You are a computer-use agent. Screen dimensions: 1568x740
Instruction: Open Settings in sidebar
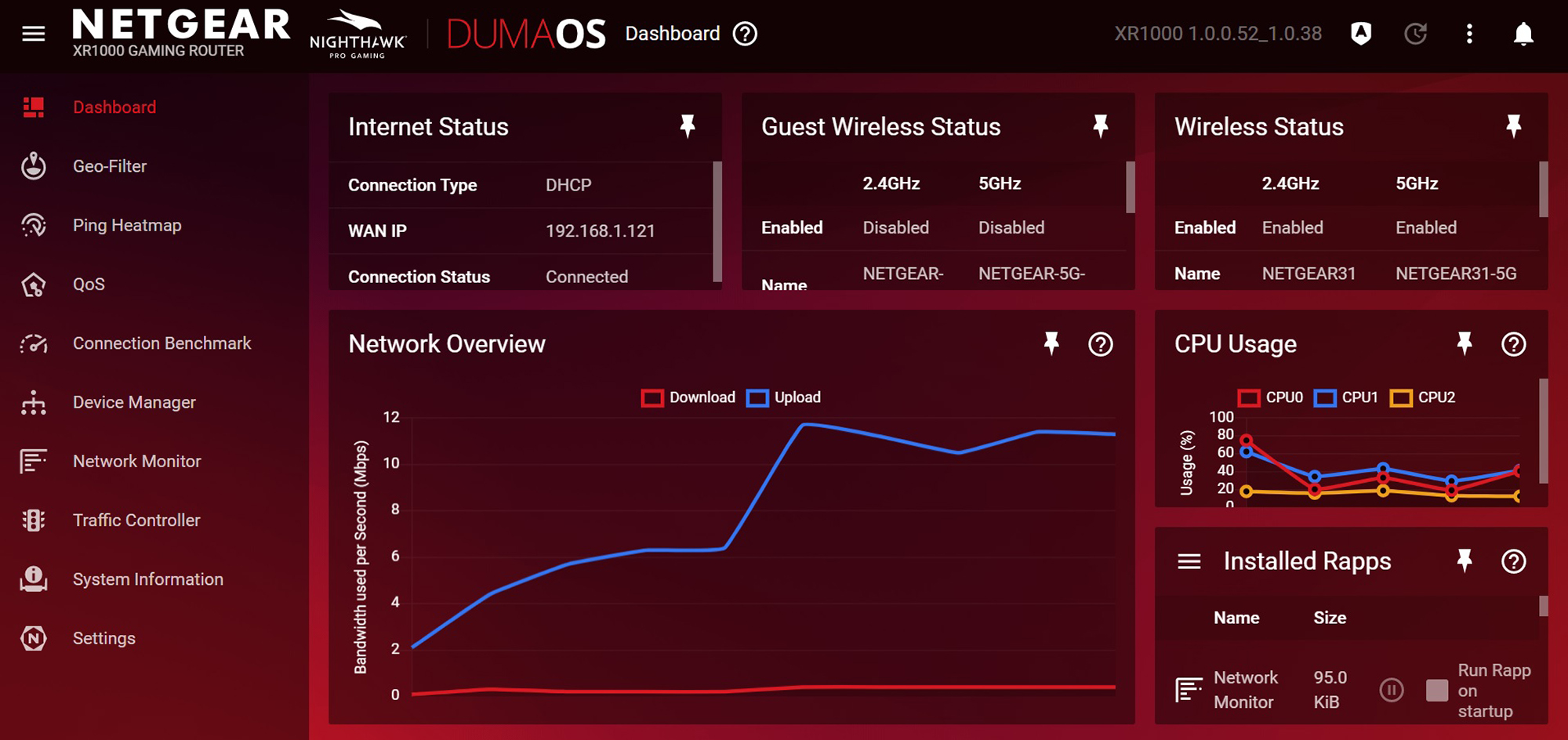[x=103, y=638]
